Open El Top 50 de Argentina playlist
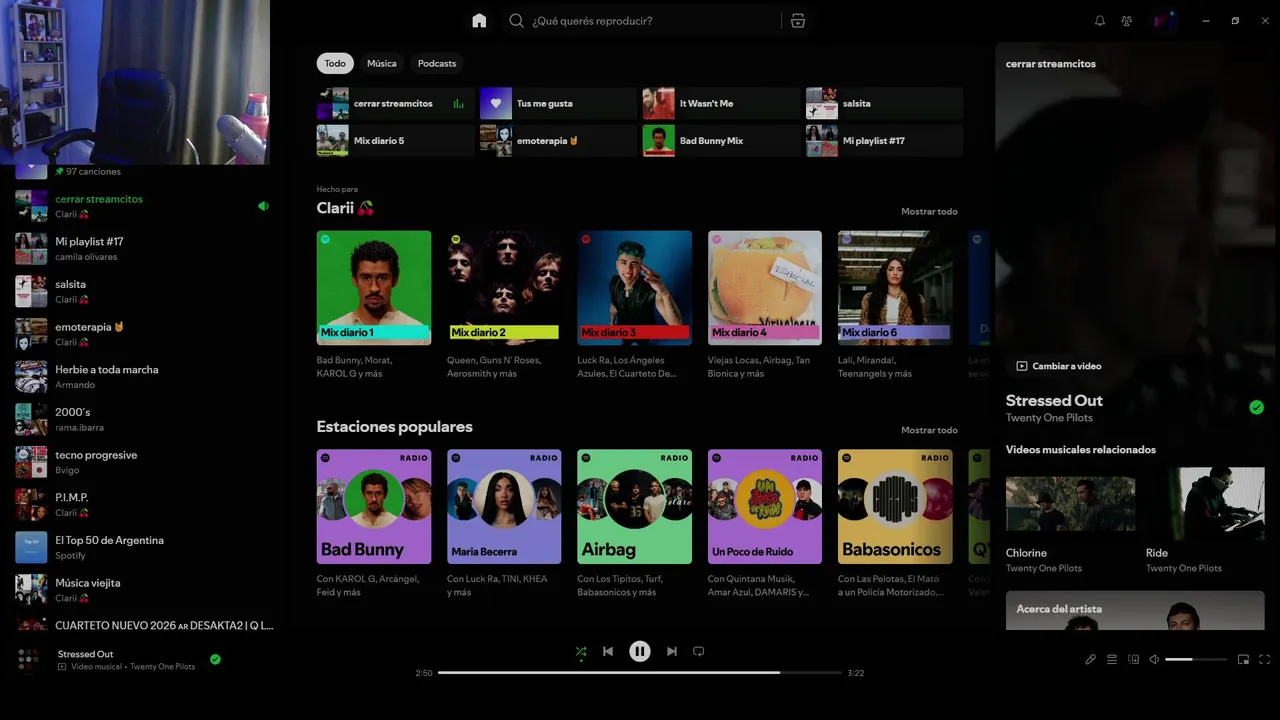The height and width of the screenshot is (720, 1280). point(145,547)
